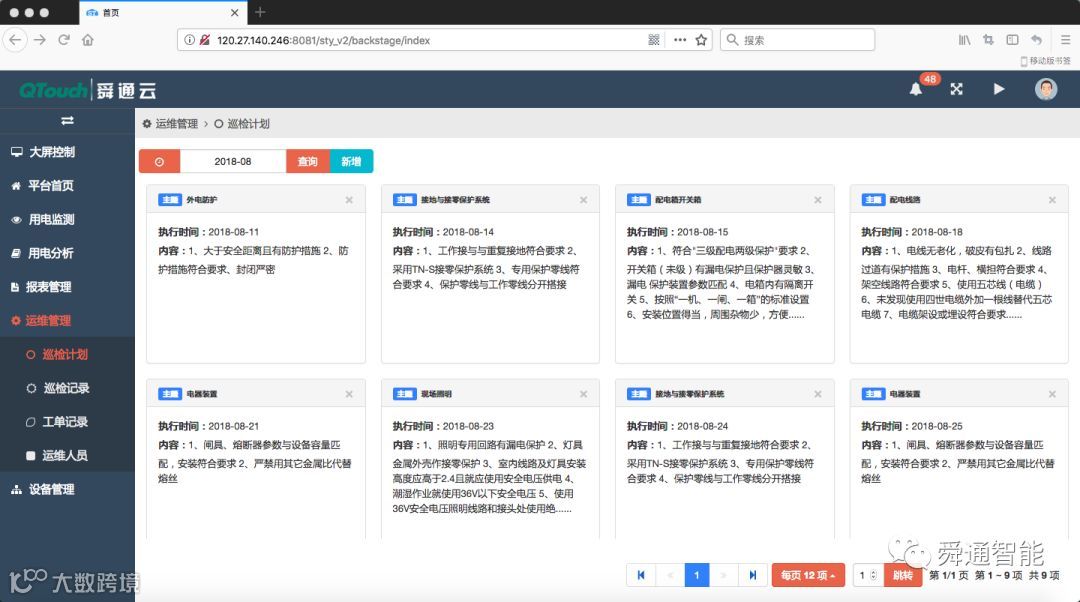Close the 2018-08-24 接地与接零保护系统 card

(x=818, y=394)
